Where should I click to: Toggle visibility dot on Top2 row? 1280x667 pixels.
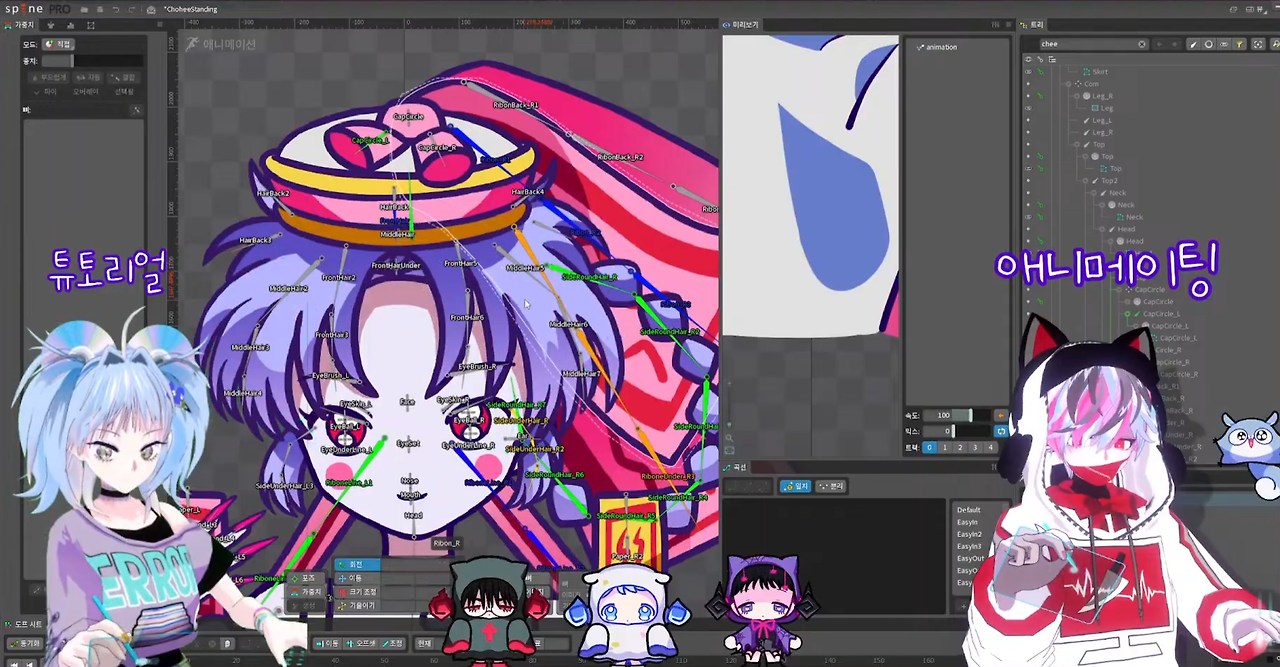click(x=1028, y=180)
